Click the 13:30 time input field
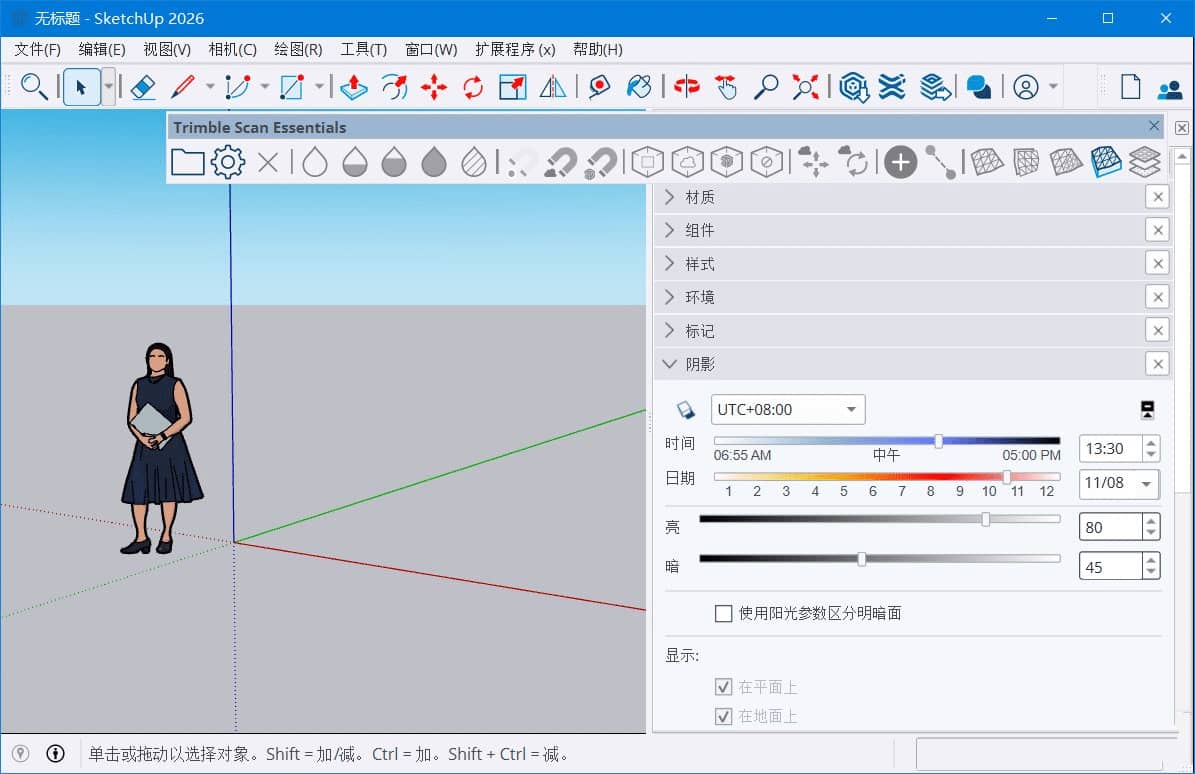The image size is (1195, 774). [1110, 449]
